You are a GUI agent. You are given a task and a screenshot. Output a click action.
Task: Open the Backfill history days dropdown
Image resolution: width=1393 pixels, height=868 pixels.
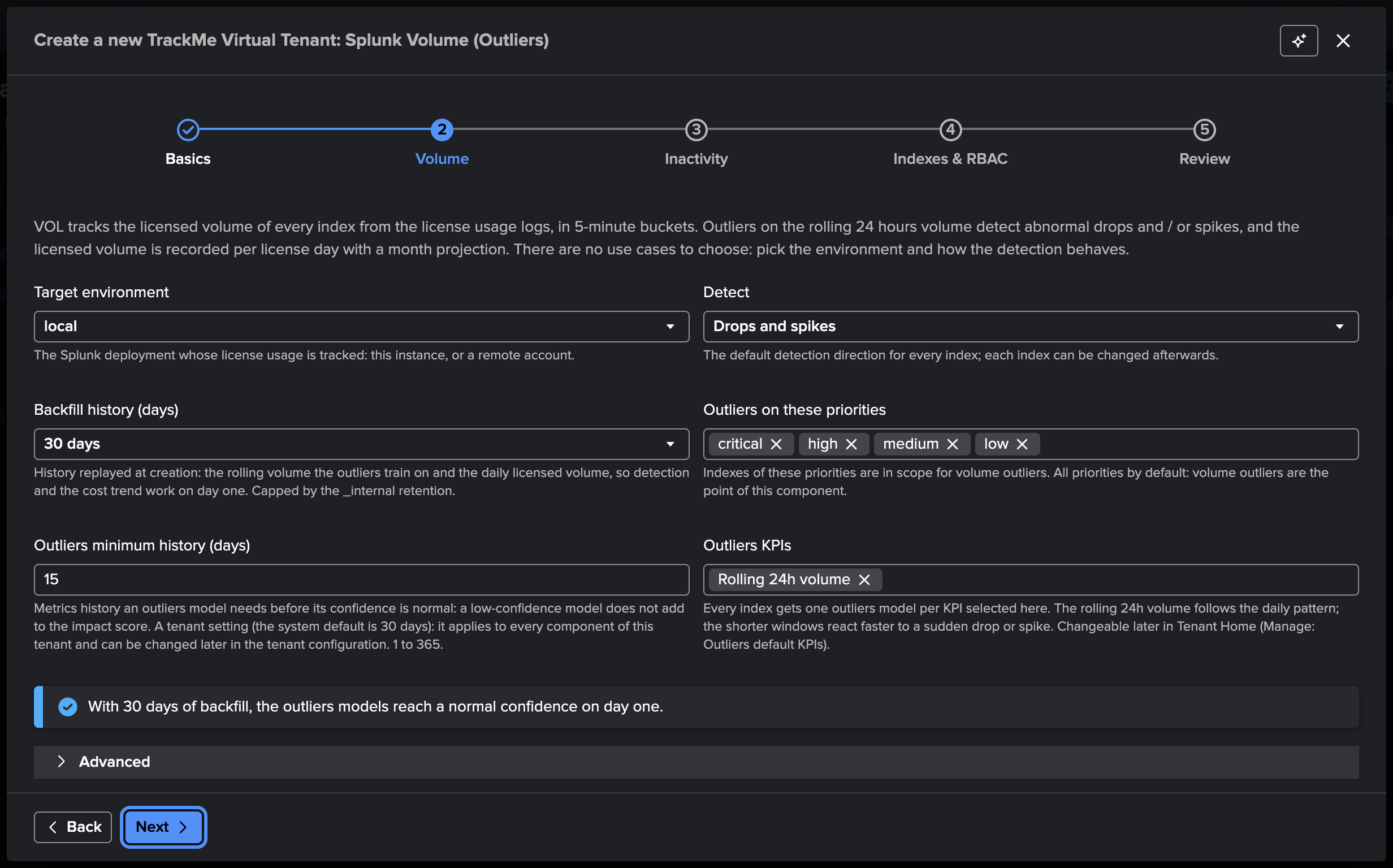click(361, 444)
